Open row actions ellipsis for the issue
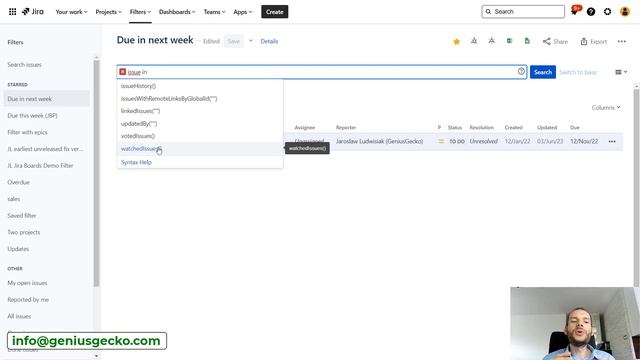This screenshot has width=640, height=360. pyautogui.click(x=612, y=141)
